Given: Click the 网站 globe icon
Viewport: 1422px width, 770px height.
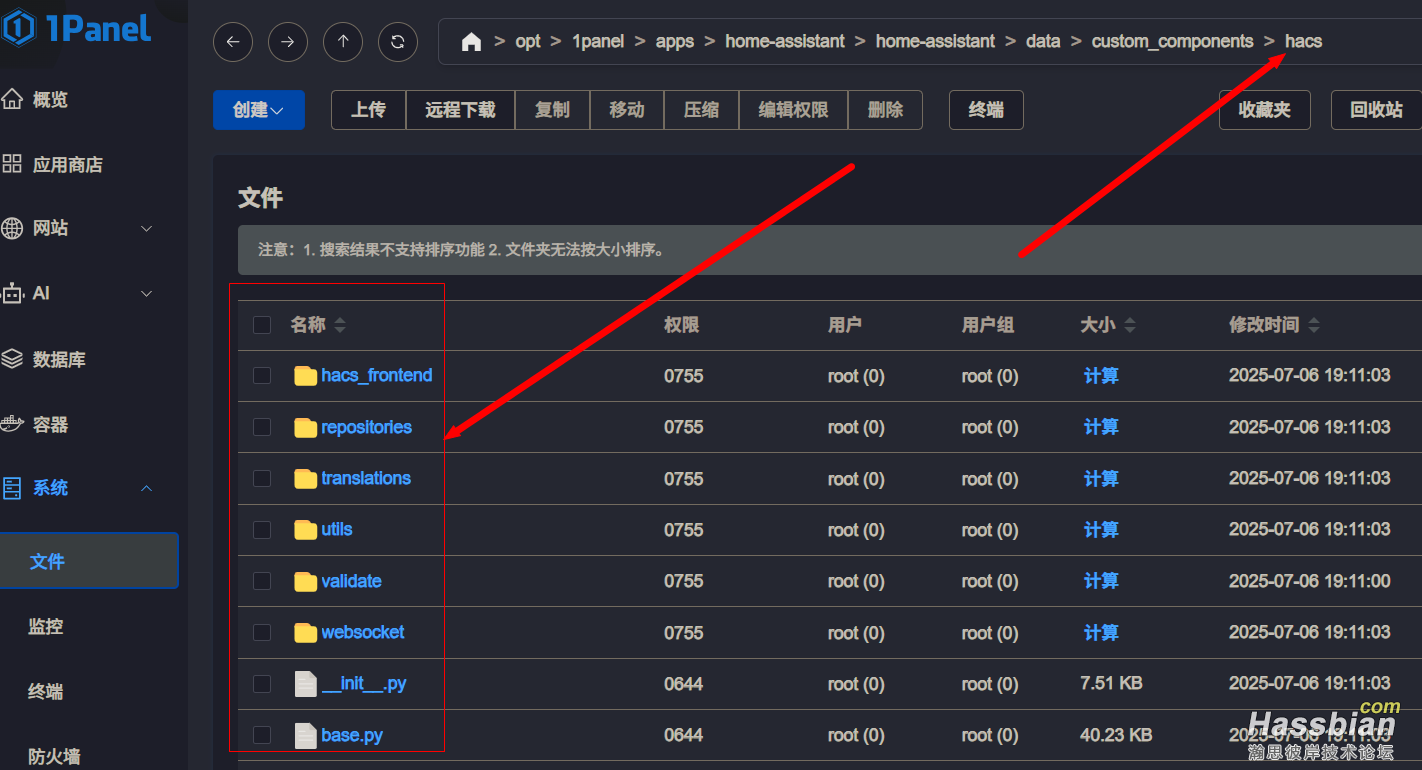Looking at the screenshot, I should point(12,228).
